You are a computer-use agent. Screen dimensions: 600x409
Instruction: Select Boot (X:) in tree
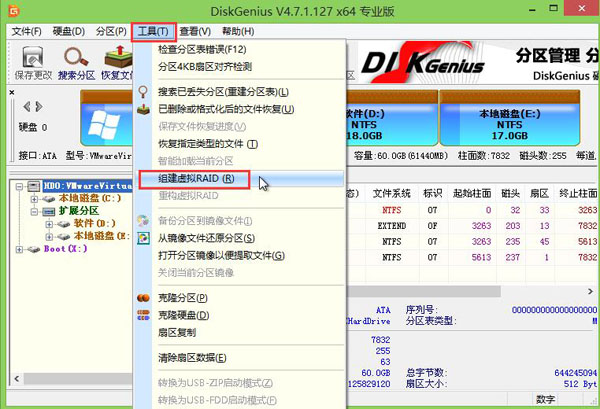(x=65, y=249)
